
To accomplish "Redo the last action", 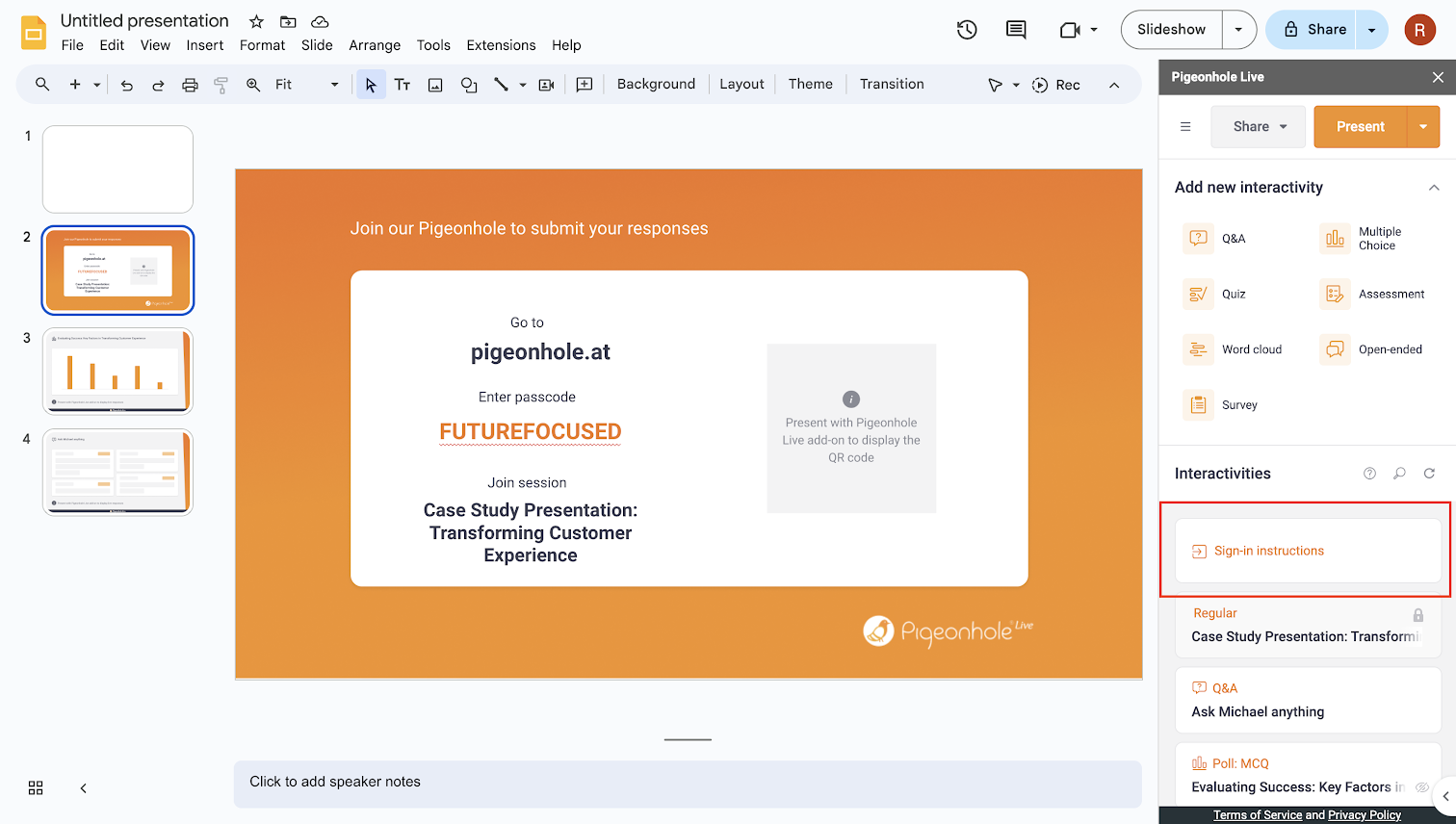I will [158, 85].
